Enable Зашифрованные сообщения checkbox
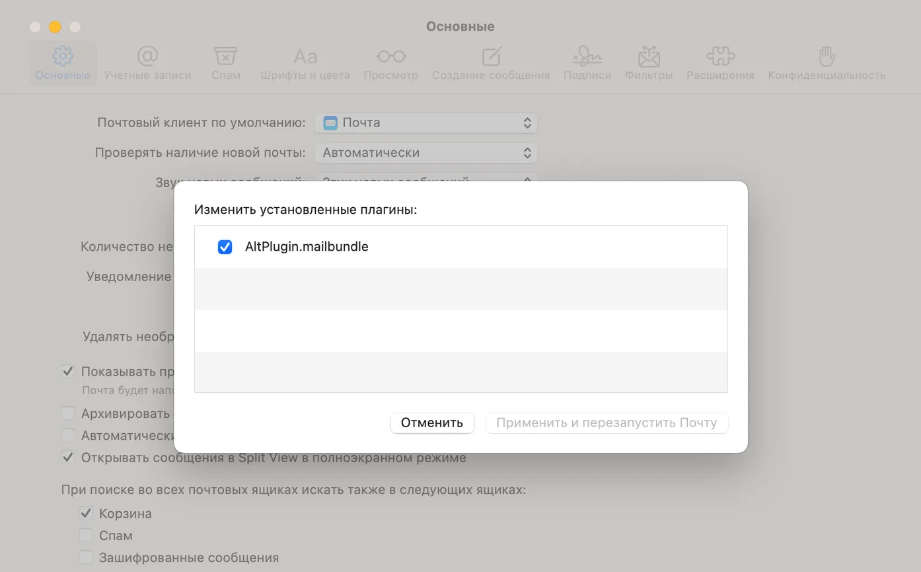 (x=86, y=557)
